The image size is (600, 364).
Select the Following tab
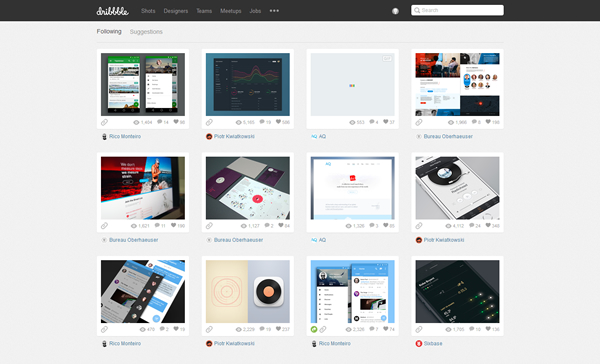click(x=109, y=31)
